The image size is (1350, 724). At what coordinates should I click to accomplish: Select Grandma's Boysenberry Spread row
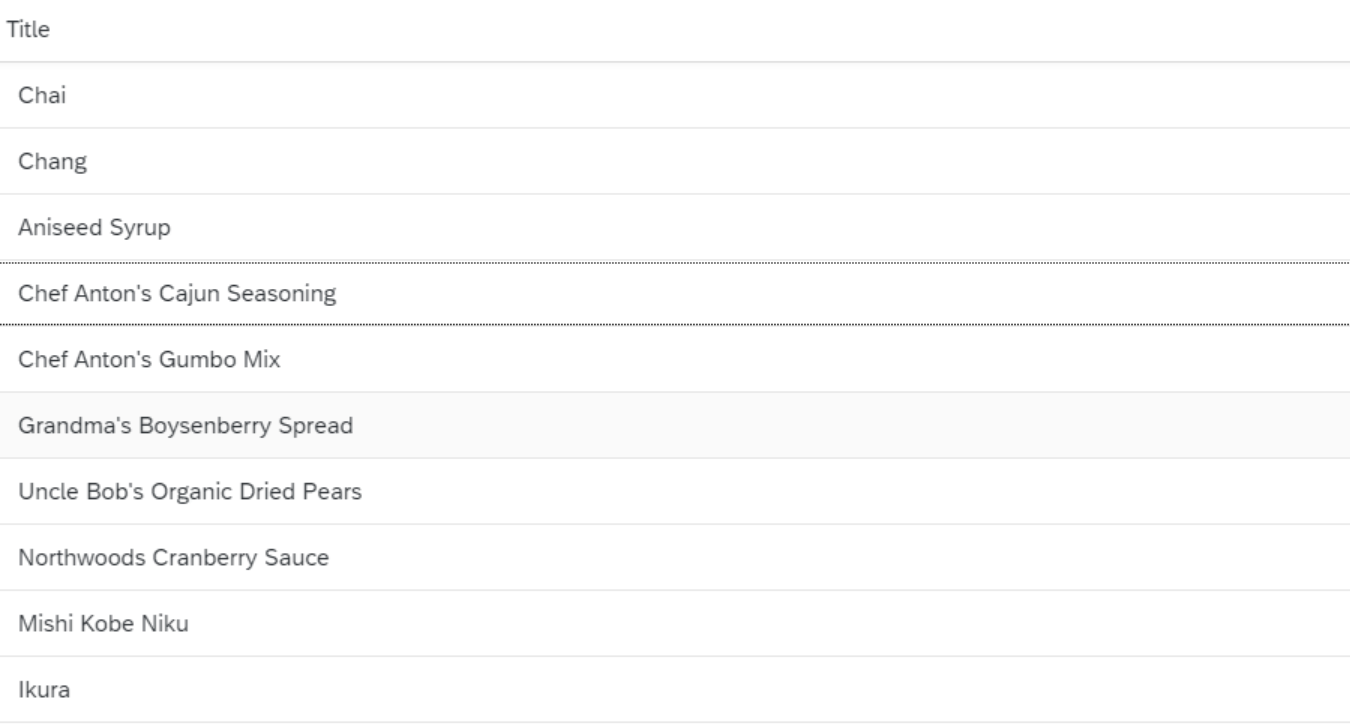click(675, 425)
